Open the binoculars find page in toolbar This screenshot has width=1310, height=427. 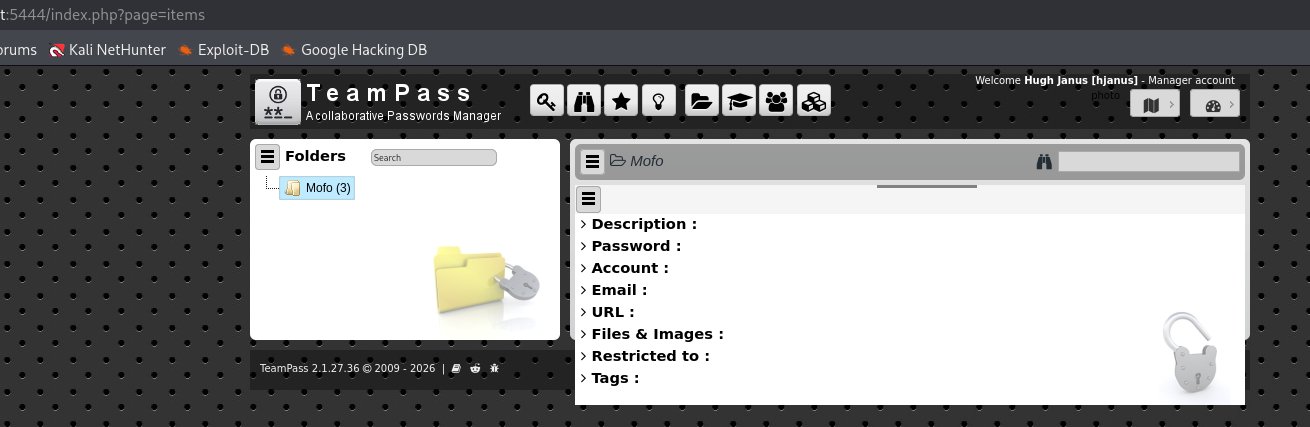coord(583,100)
